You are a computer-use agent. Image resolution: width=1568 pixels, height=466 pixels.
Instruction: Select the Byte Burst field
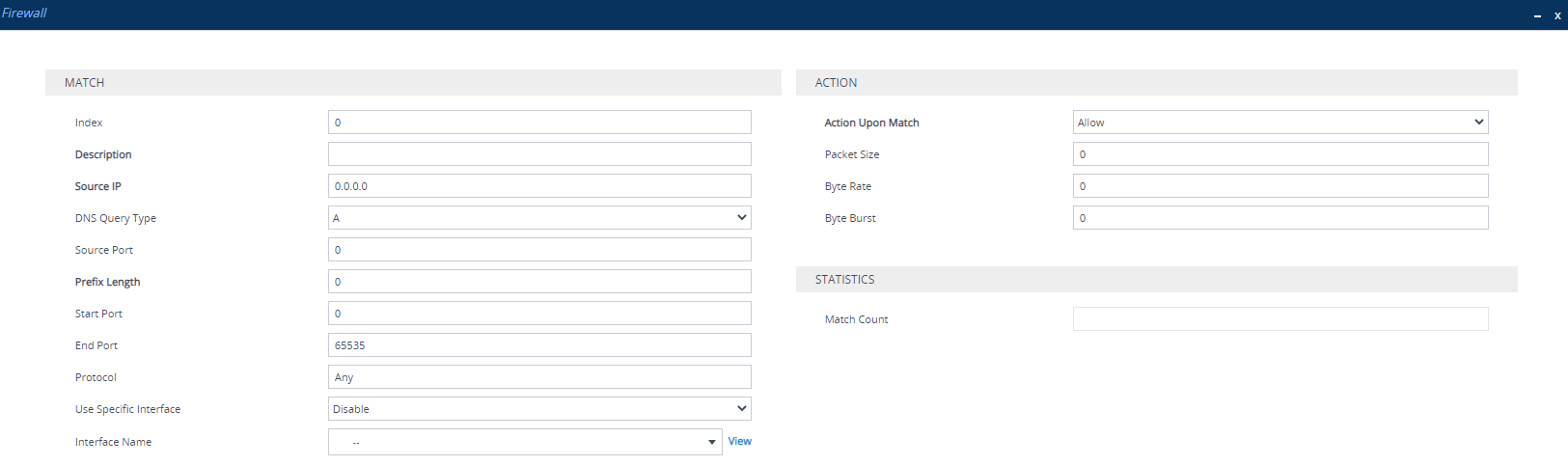click(1279, 218)
